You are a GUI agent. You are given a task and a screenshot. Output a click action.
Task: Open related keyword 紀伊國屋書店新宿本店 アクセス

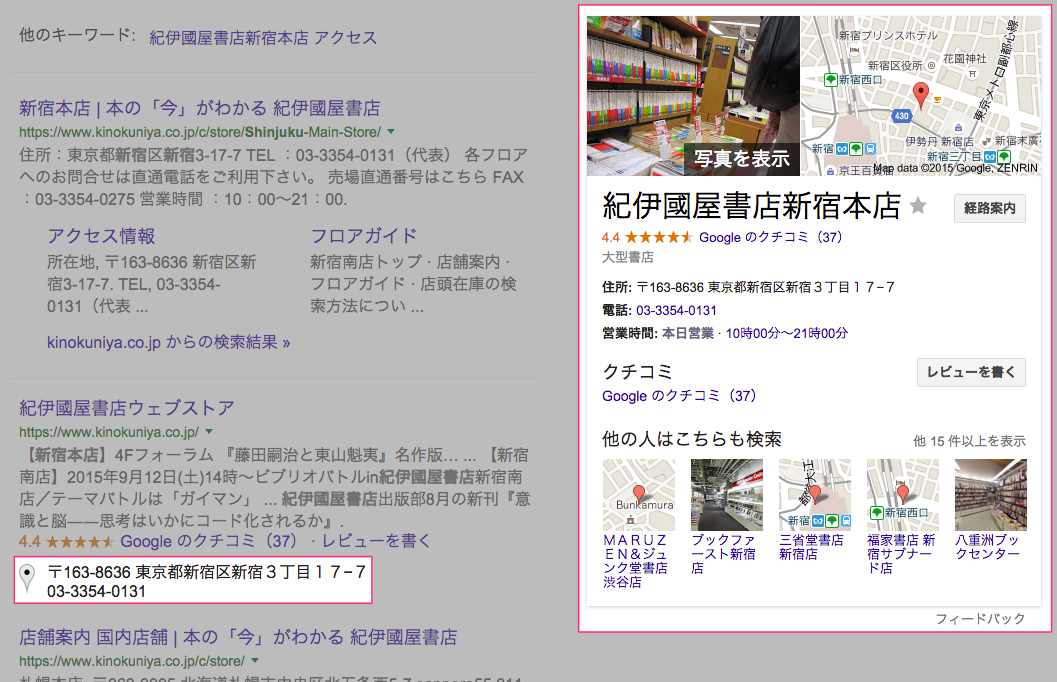tap(263, 38)
